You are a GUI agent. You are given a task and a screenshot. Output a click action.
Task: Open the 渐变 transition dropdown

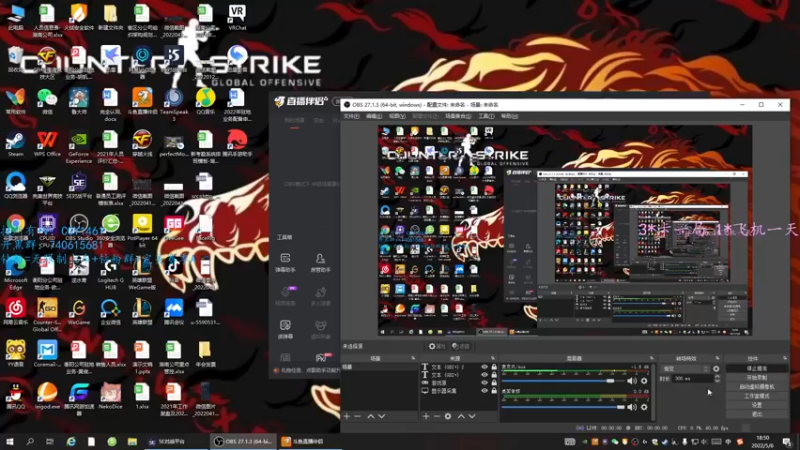tap(685, 368)
